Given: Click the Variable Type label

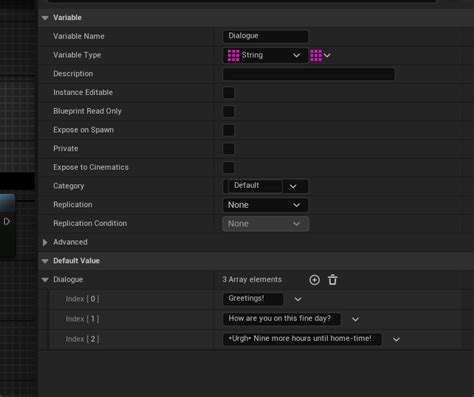Looking at the screenshot, I should tap(77, 55).
